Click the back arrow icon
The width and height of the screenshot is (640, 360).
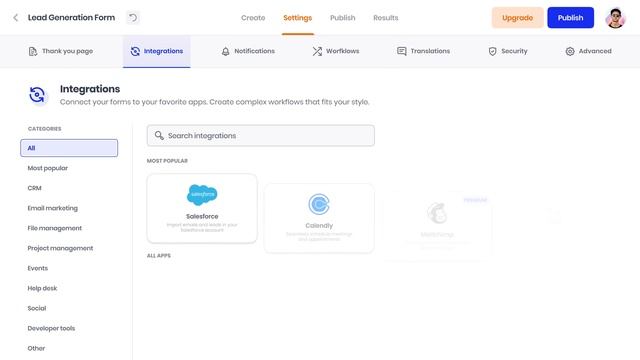16,18
